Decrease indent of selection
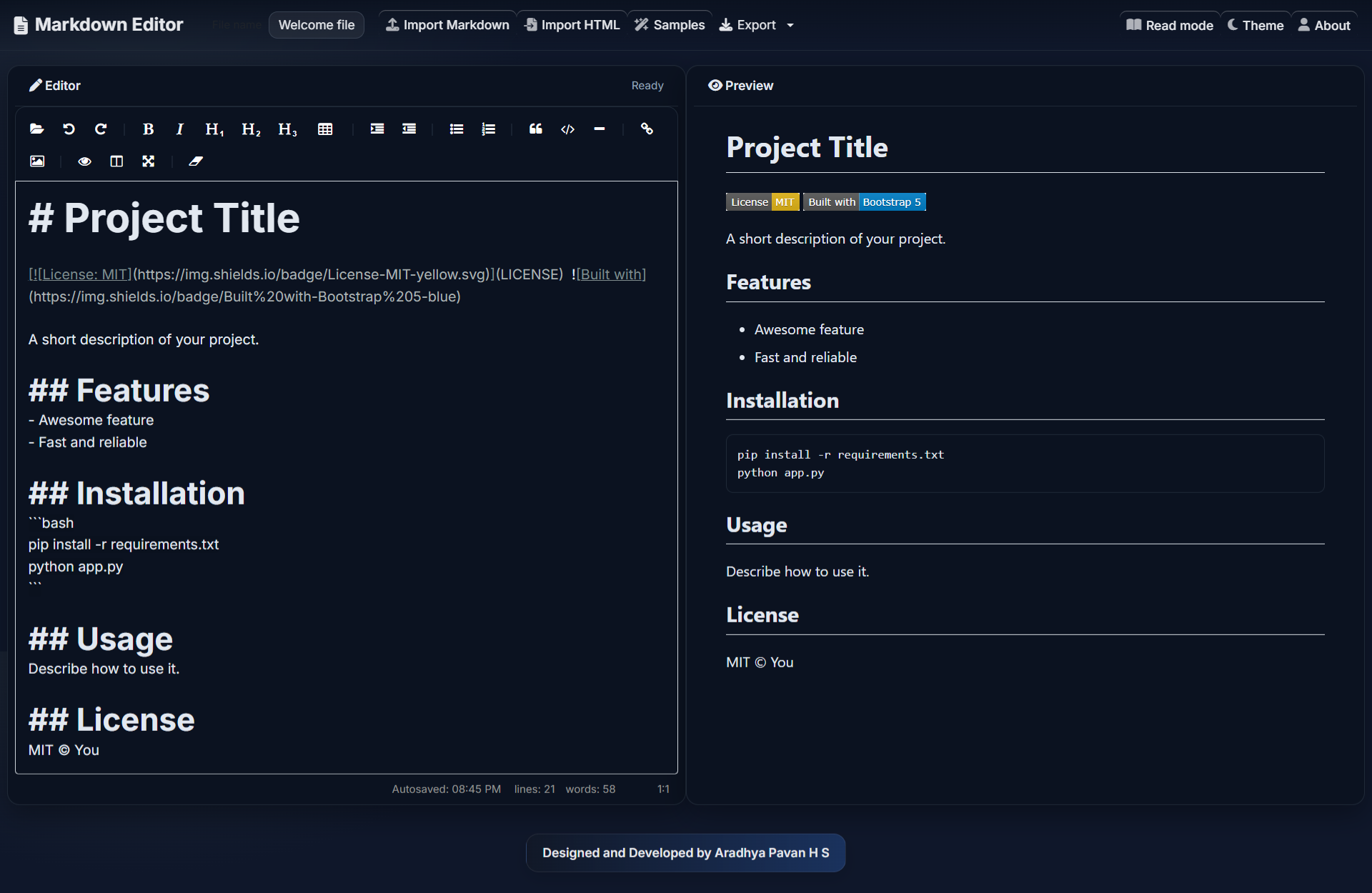 tap(409, 129)
